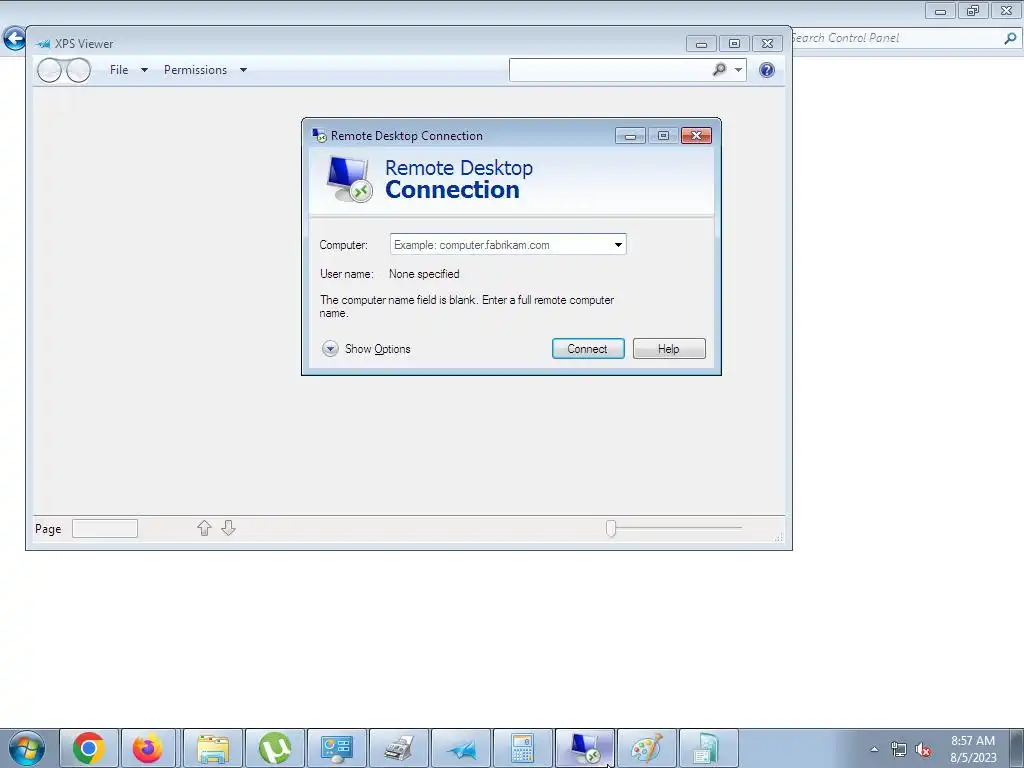This screenshot has height=768, width=1024.
Task: Click the muted volume tray icon
Action: (923, 749)
